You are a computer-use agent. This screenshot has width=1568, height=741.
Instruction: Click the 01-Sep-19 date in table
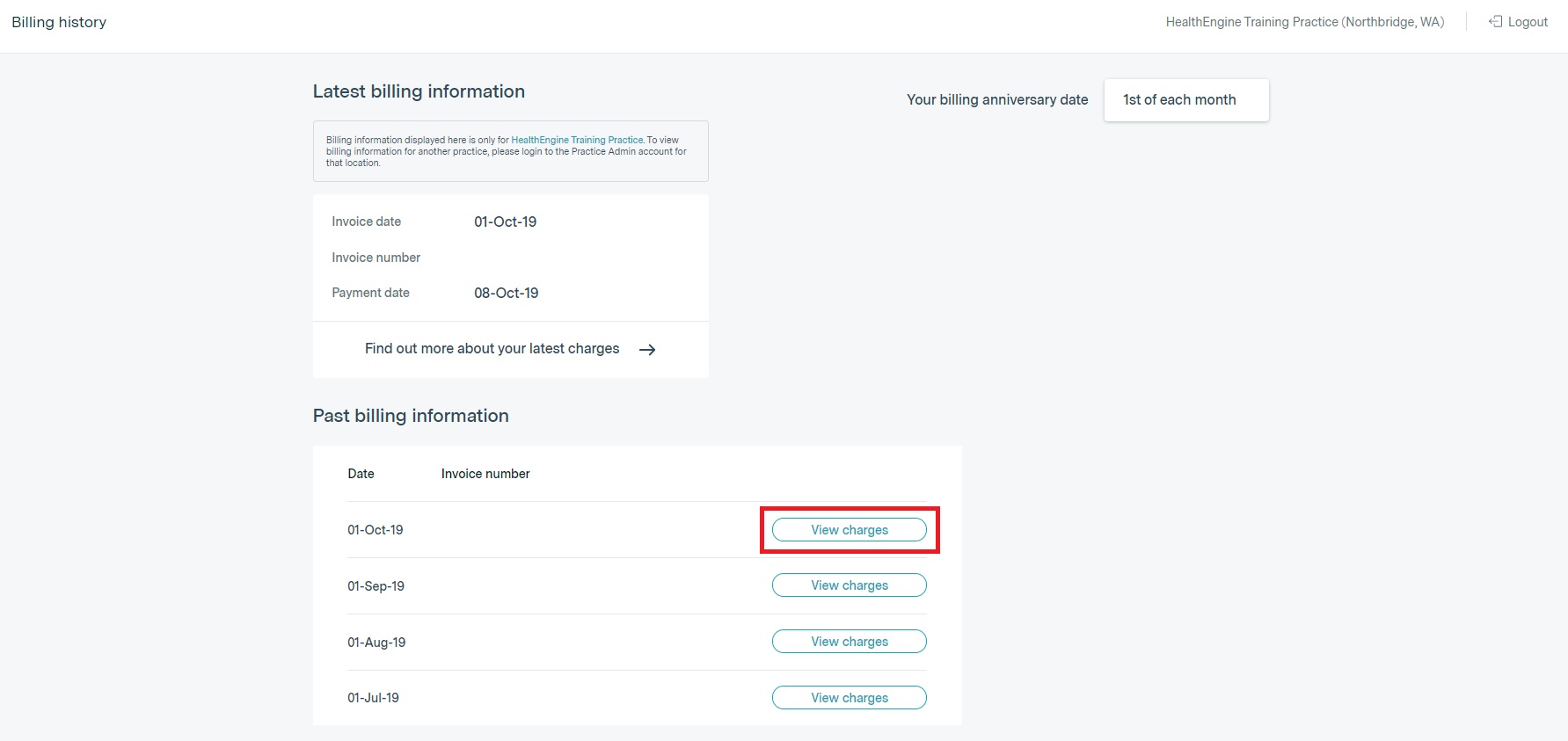pyautogui.click(x=376, y=586)
